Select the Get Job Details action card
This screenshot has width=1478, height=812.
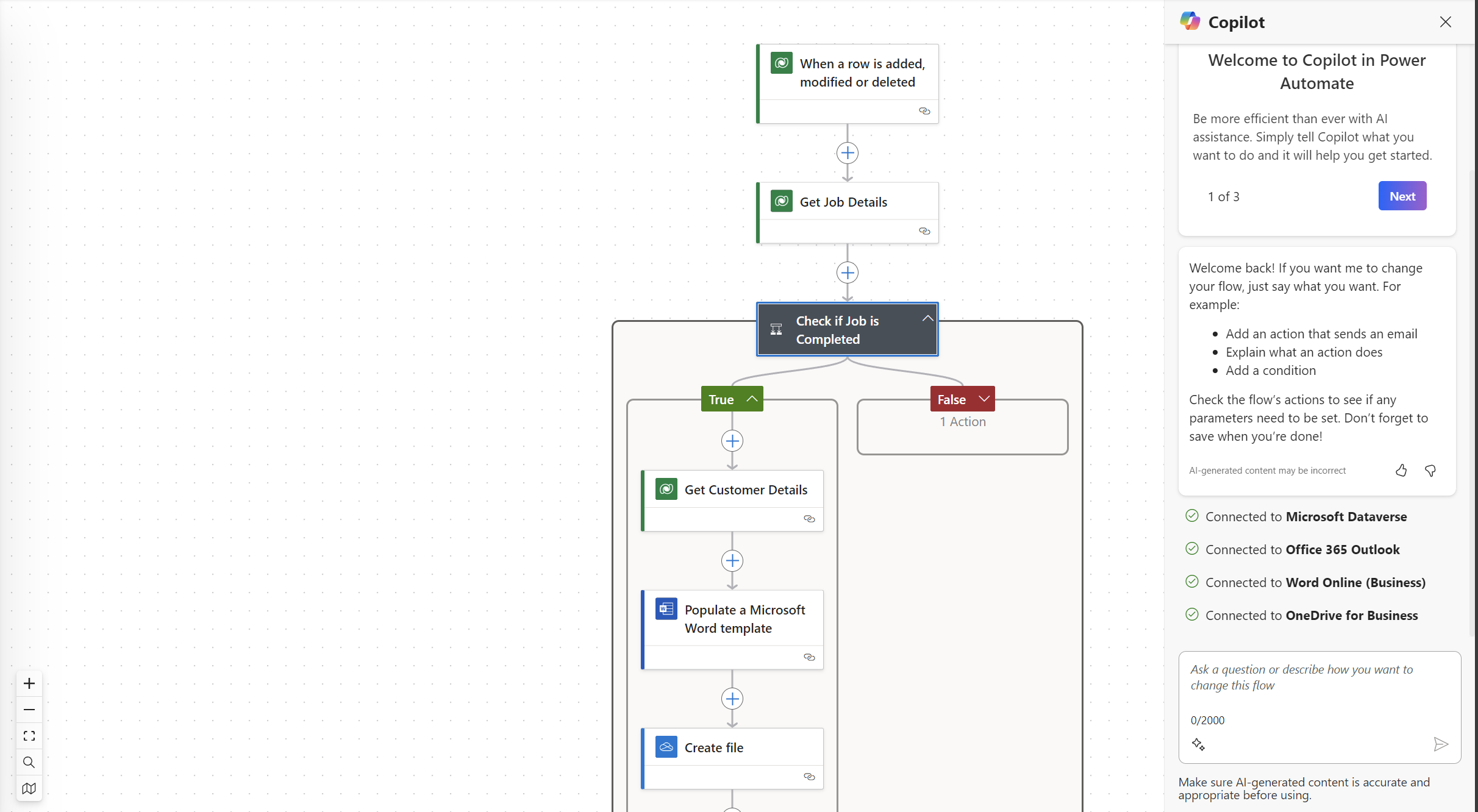(848, 213)
